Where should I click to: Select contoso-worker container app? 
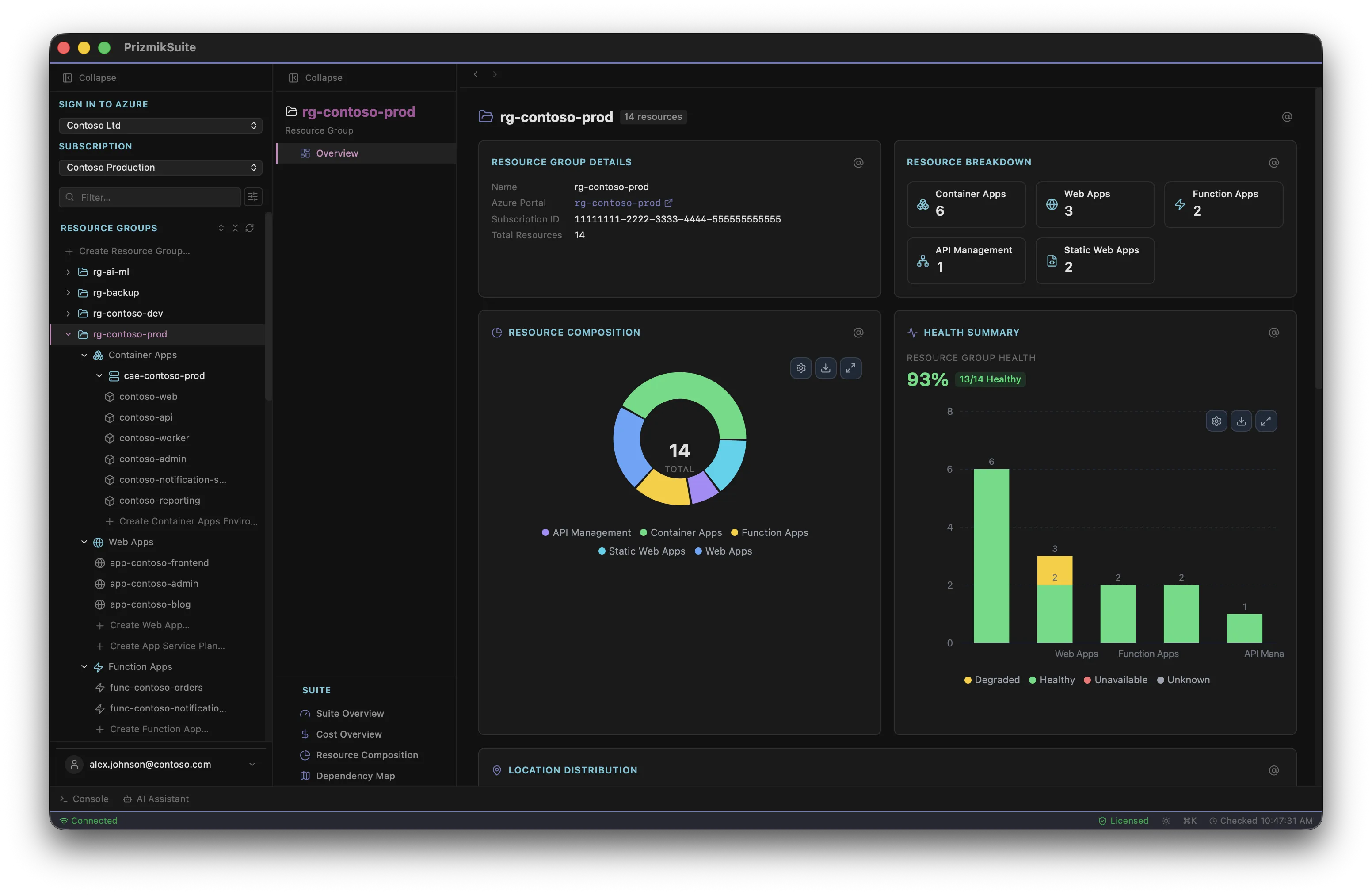(154, 438)
